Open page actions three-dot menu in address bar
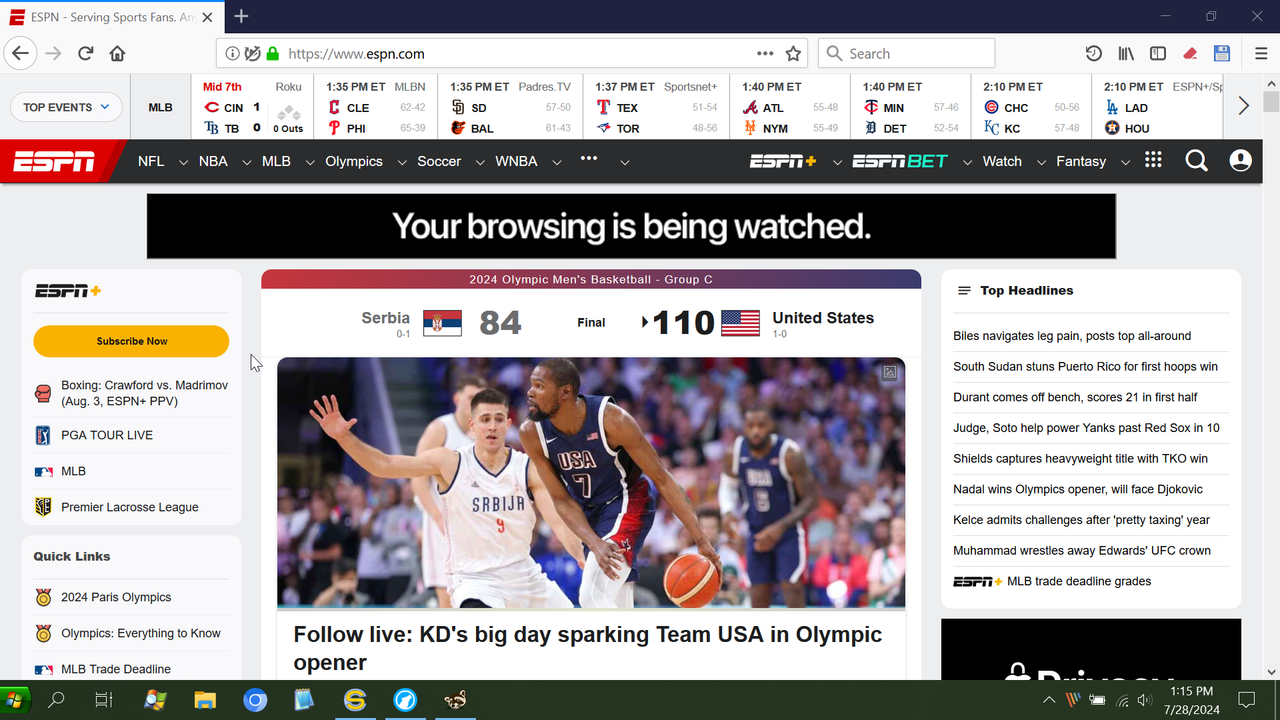 point(765,54)
